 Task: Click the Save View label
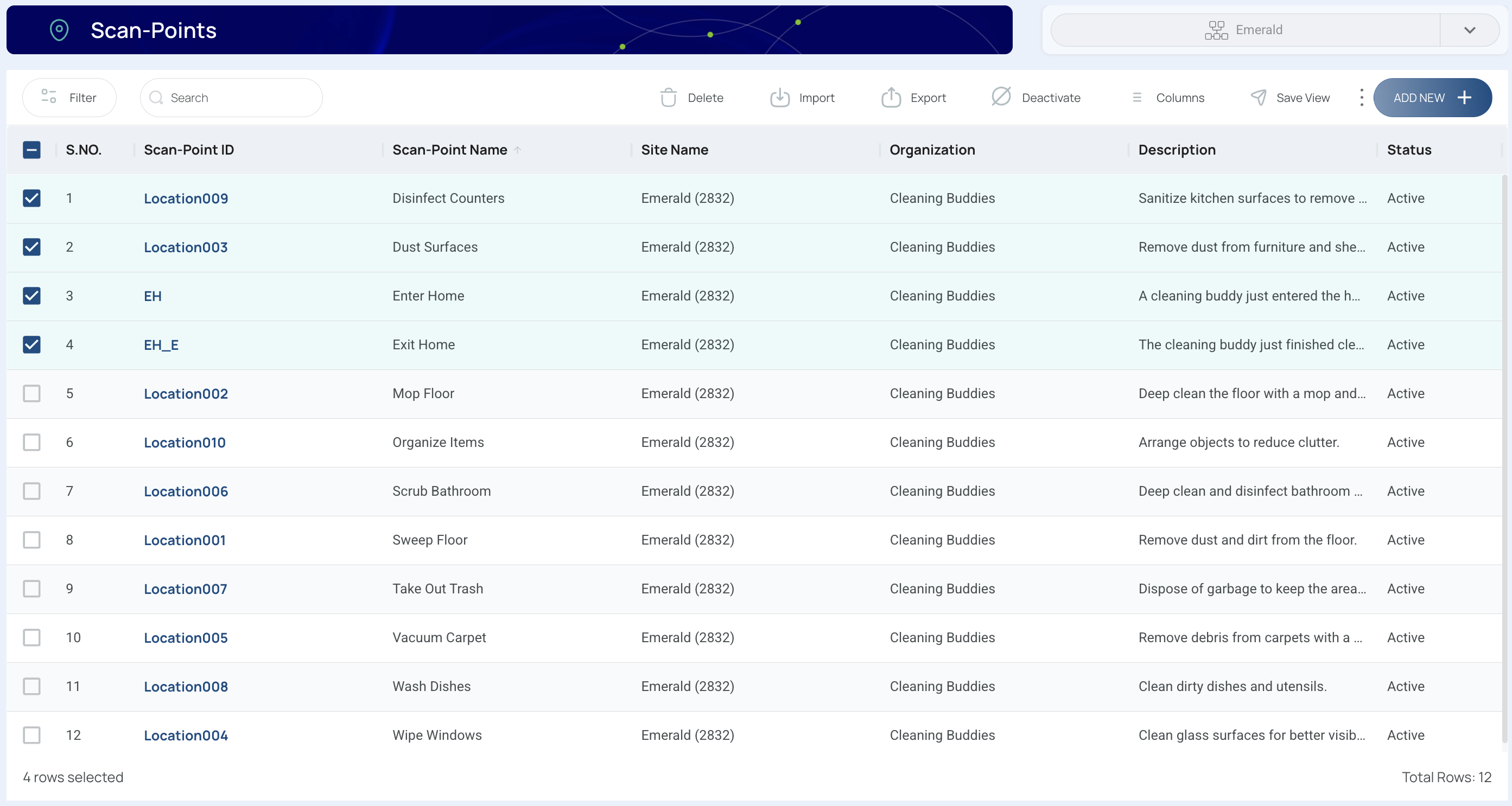1303,98
